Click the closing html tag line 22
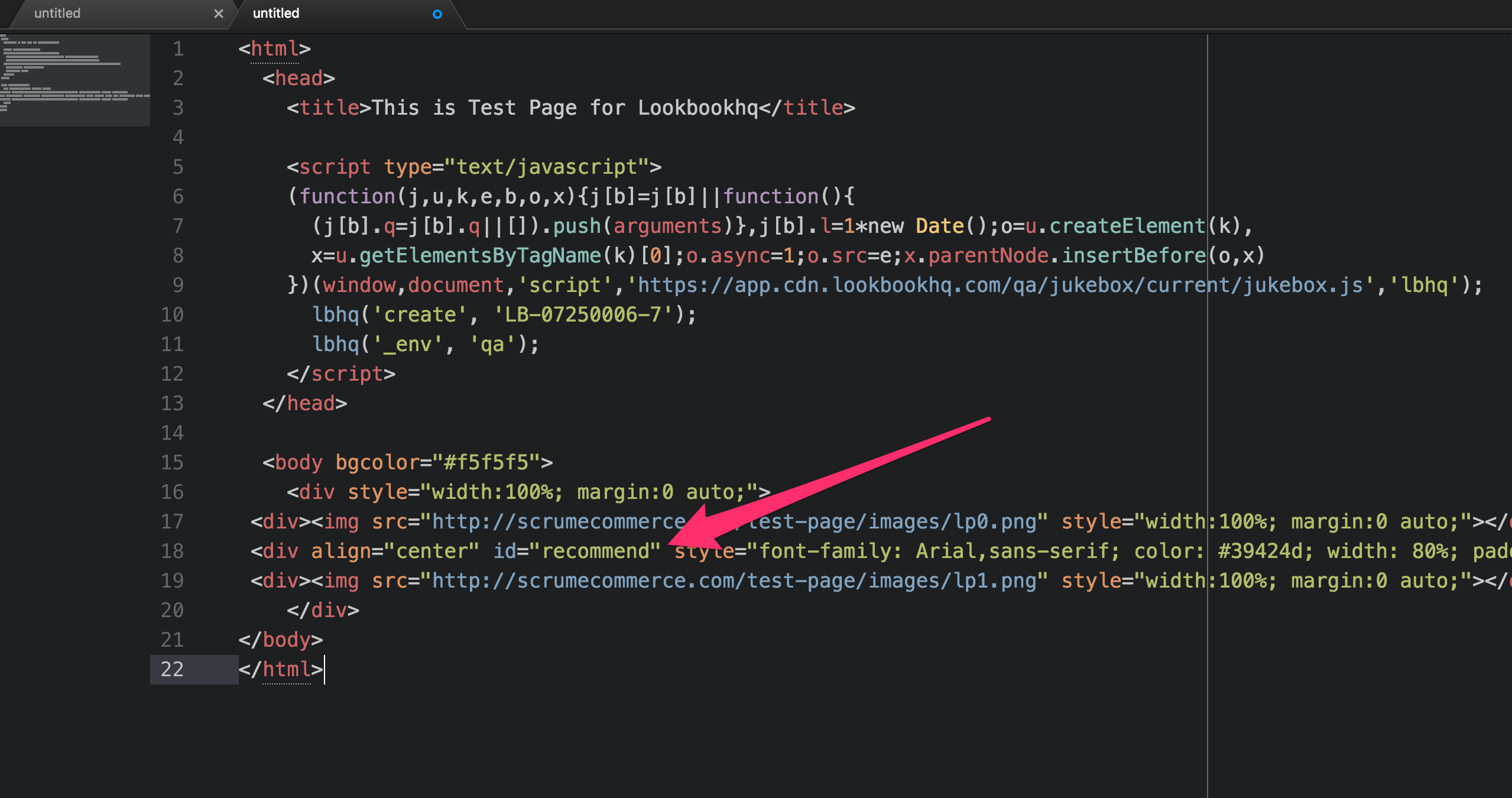 (x=280, y=670)
